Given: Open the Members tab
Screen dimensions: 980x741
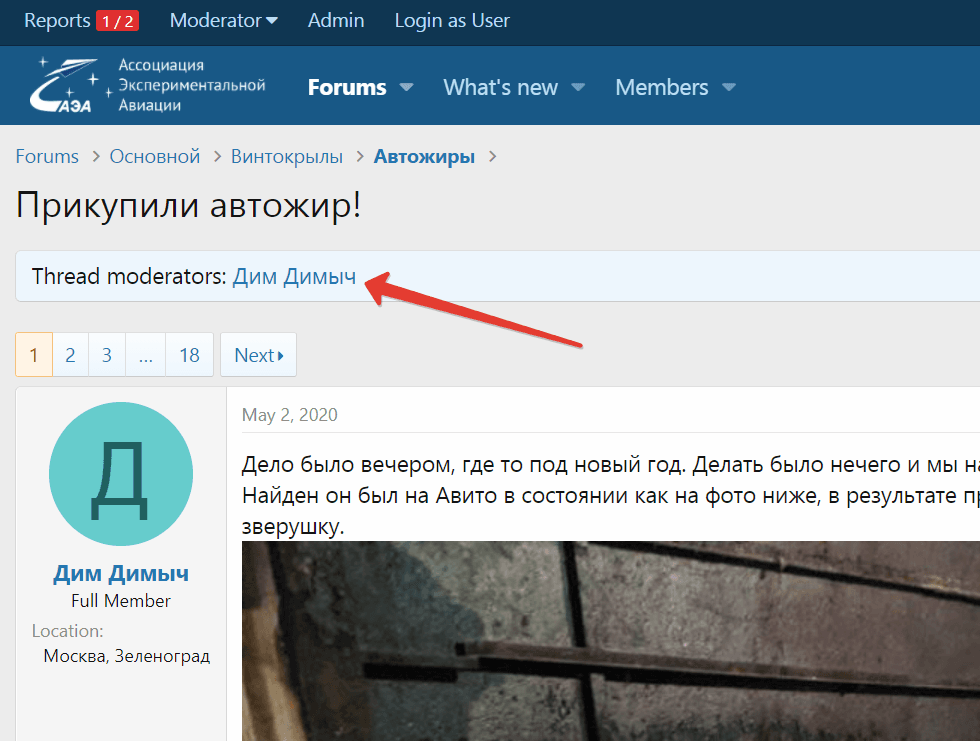Looking at the screenshot, I should click(x=661, y=88).
